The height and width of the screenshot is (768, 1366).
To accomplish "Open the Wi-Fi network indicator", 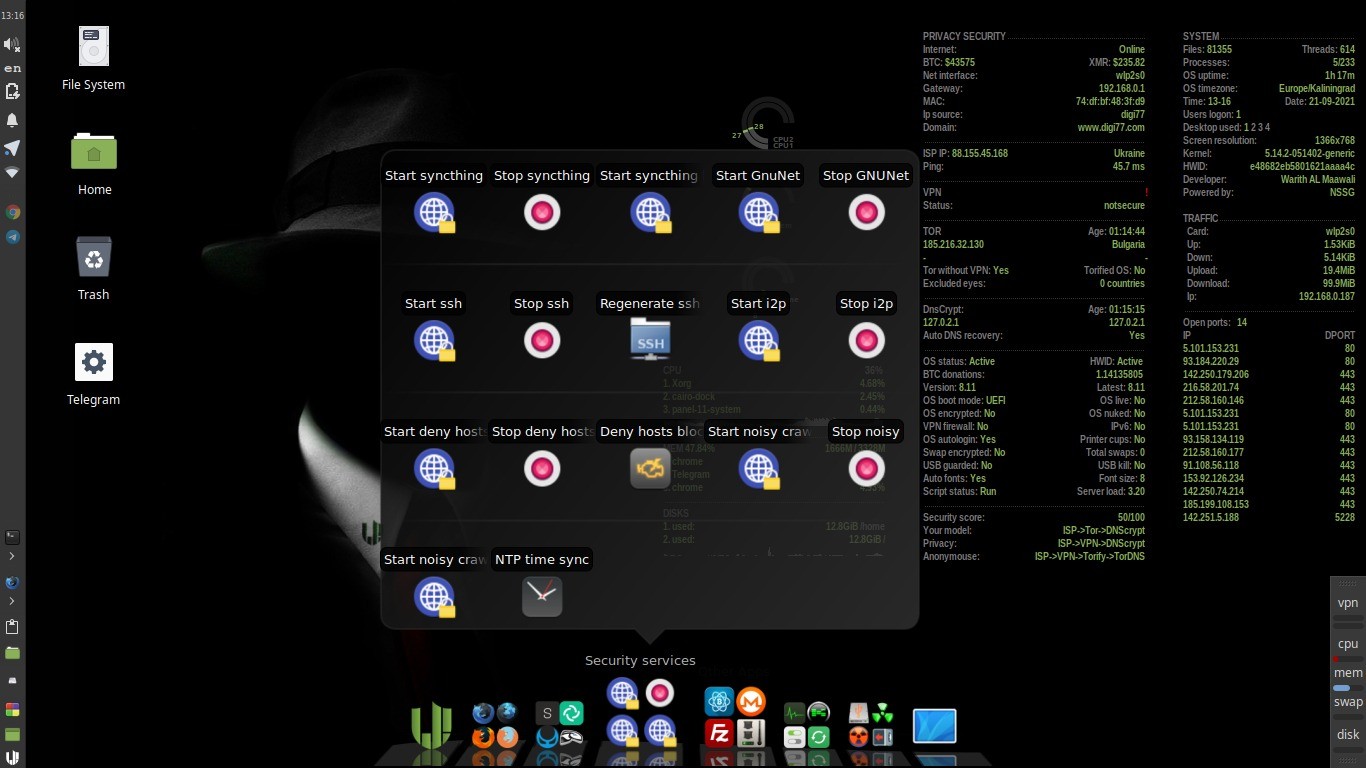I will tap(12, 173).
